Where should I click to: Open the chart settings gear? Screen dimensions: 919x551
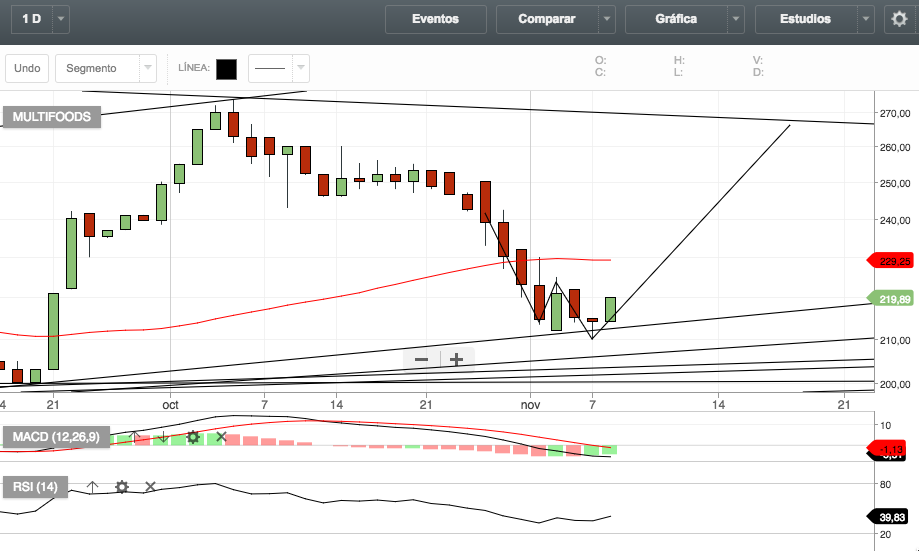pyautogui.click(x=899, y=19)
